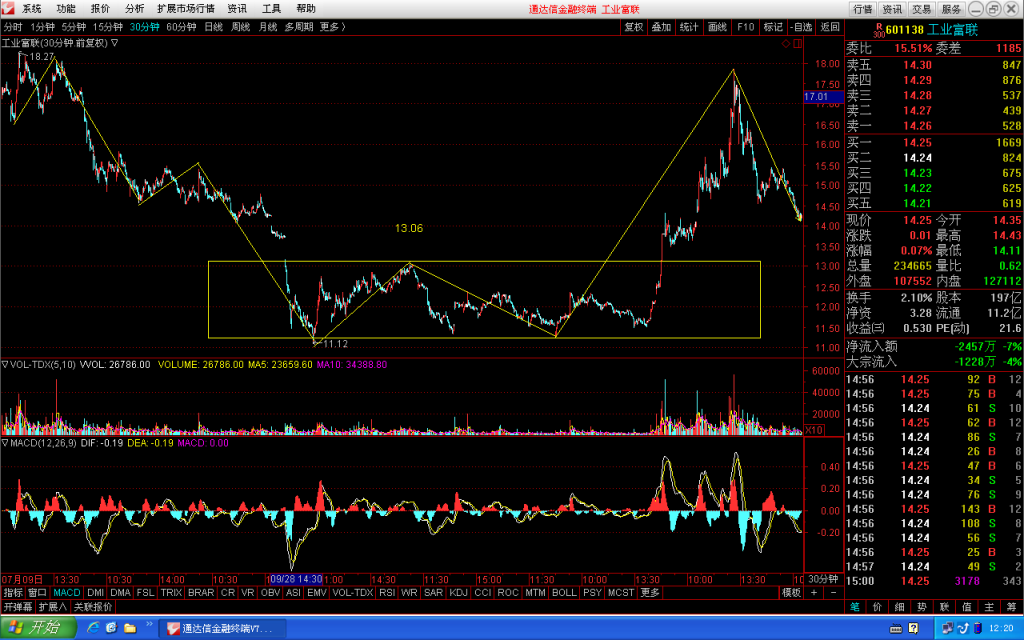Click the minus button to zoom chart
1024x640 pixels.
point(833,592)
